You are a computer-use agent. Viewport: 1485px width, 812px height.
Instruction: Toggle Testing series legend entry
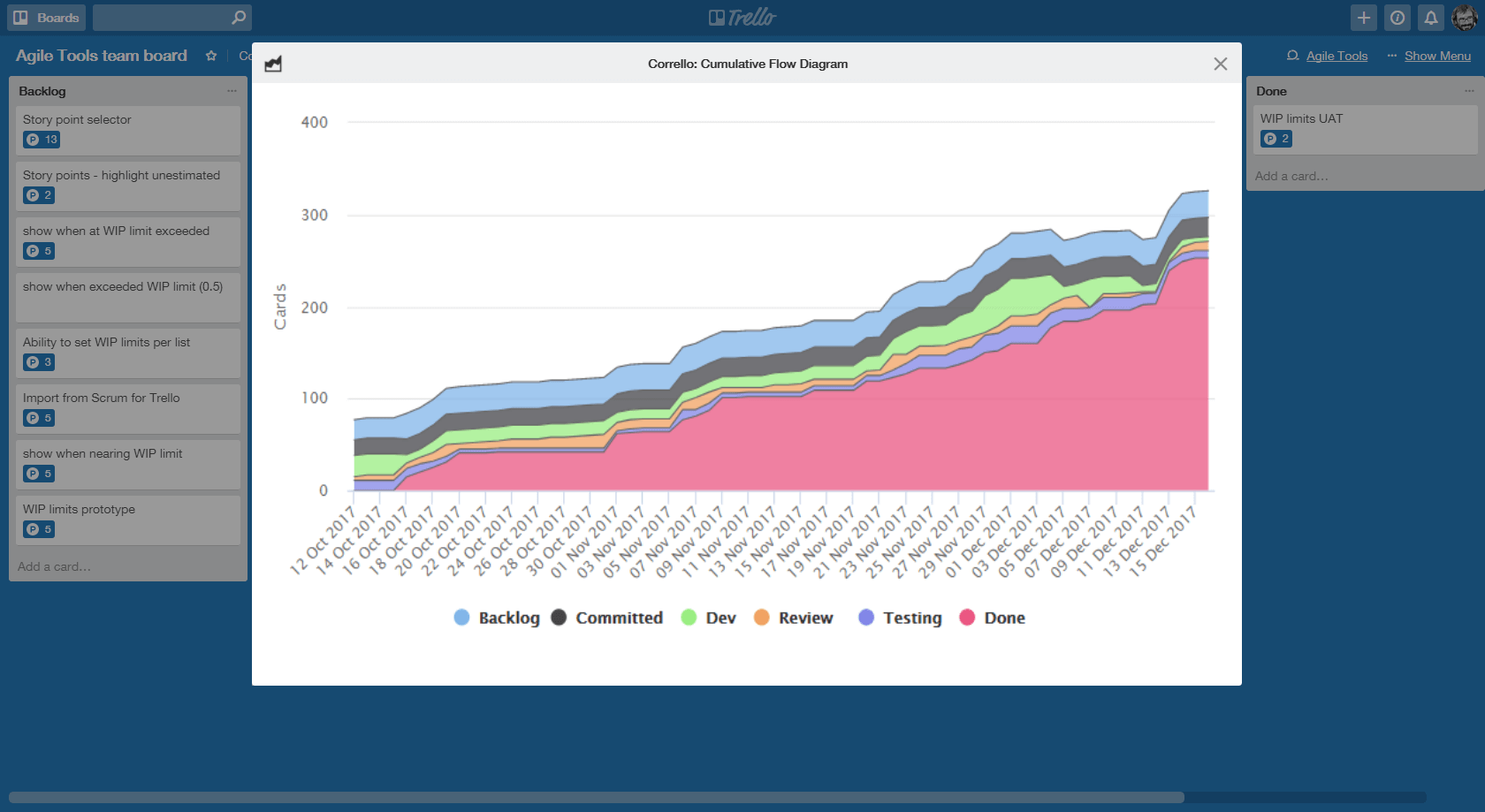[x=900, y=618]
